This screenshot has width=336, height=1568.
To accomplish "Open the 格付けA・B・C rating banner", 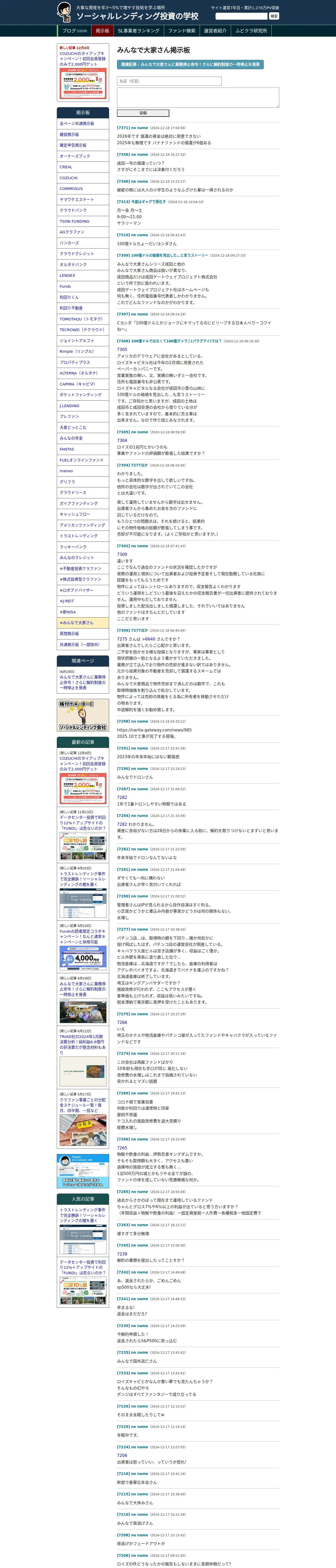I will 83,715.
